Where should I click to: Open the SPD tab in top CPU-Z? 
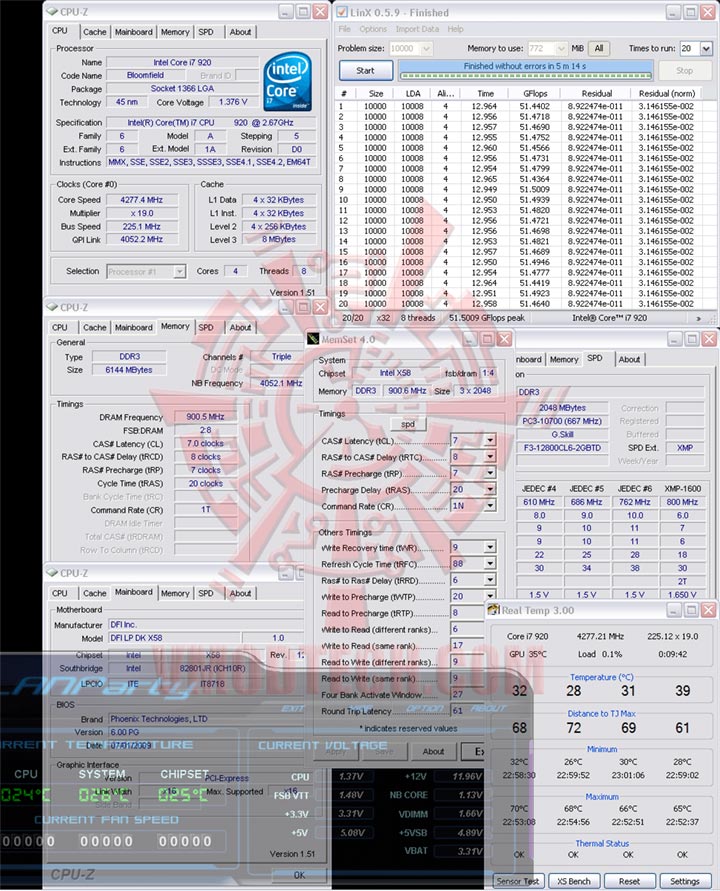(x=206, y=32)
